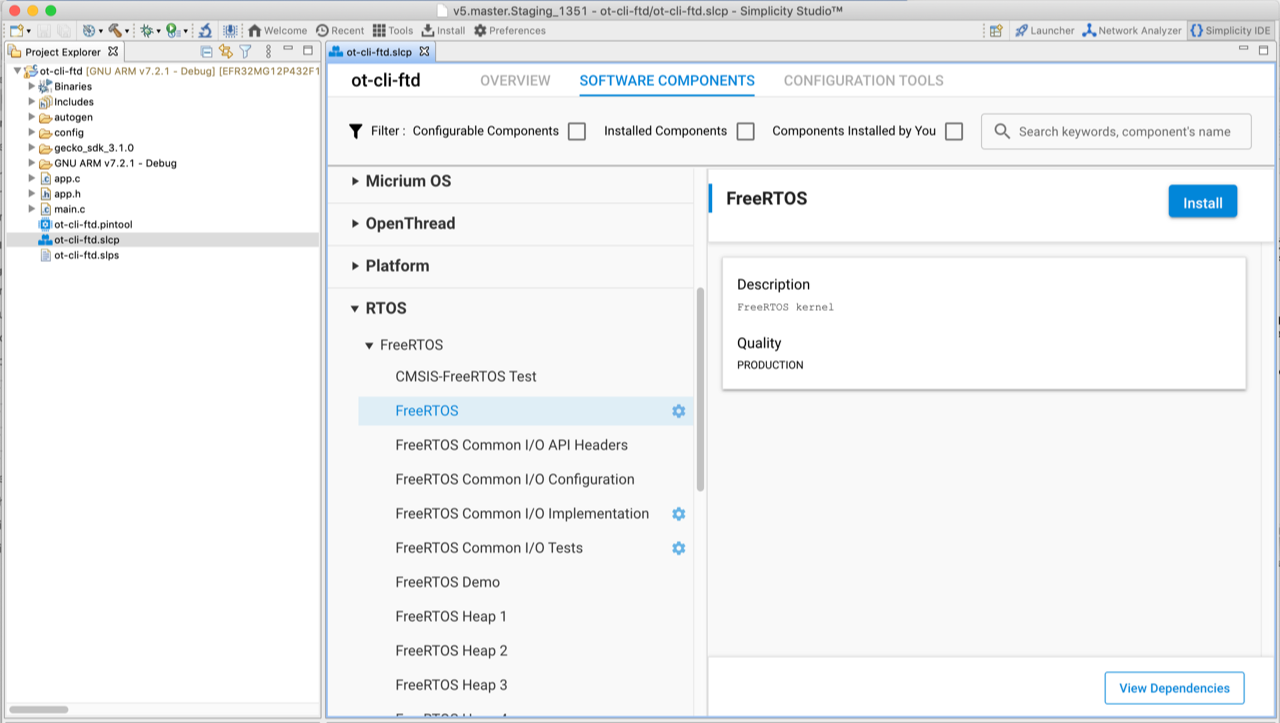
Task: Click Collapse All in Project Explorer
Action: pyautogui.click(x=207, y=52)
